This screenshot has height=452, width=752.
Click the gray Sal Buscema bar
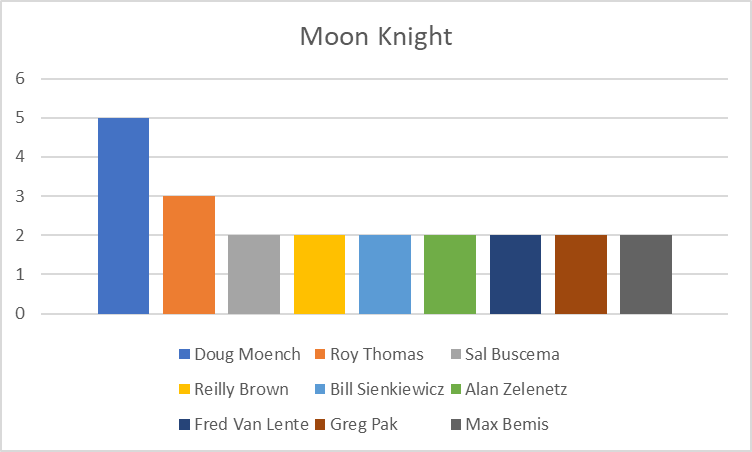[254, 274]
